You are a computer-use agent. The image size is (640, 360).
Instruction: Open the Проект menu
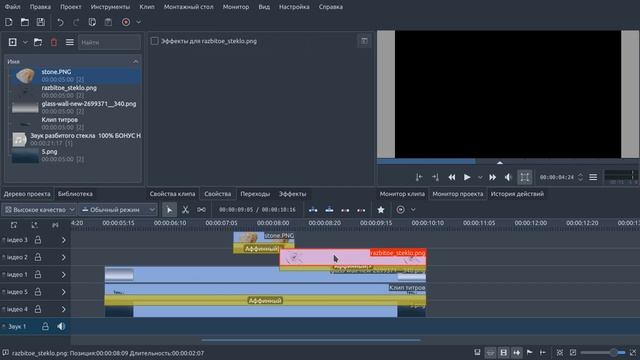(x=71, y=7)
